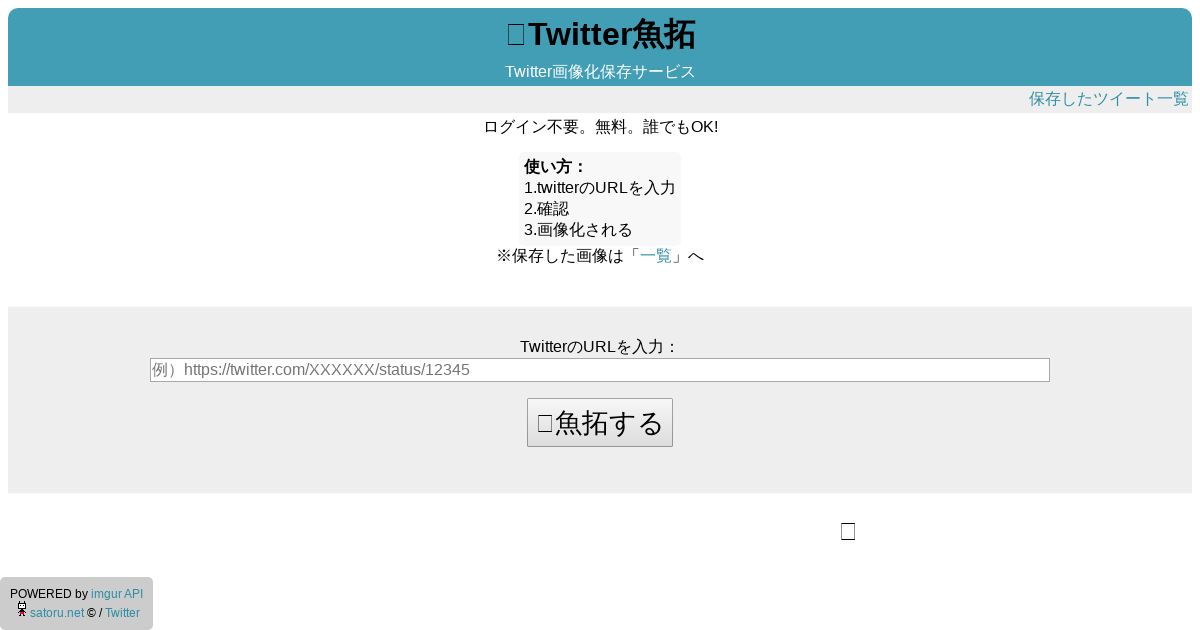Click the small character icon beside satoru.net
1200x630 pixels.
[x=22, y=609]
